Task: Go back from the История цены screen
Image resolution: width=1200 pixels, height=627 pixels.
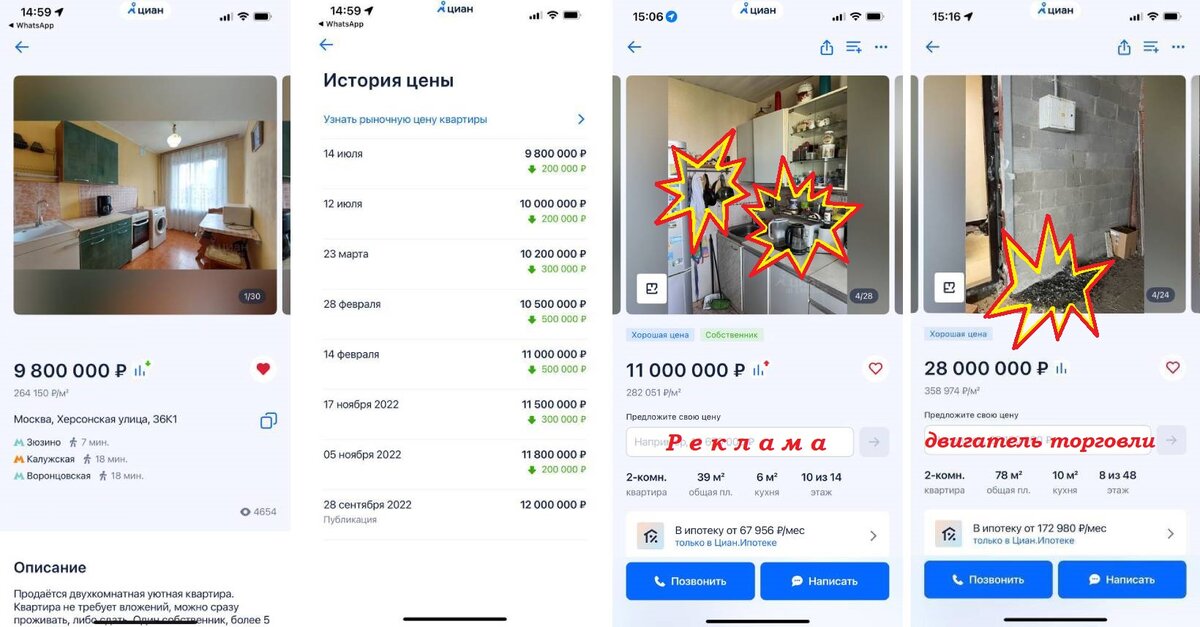Action: [x=325, y=45]
